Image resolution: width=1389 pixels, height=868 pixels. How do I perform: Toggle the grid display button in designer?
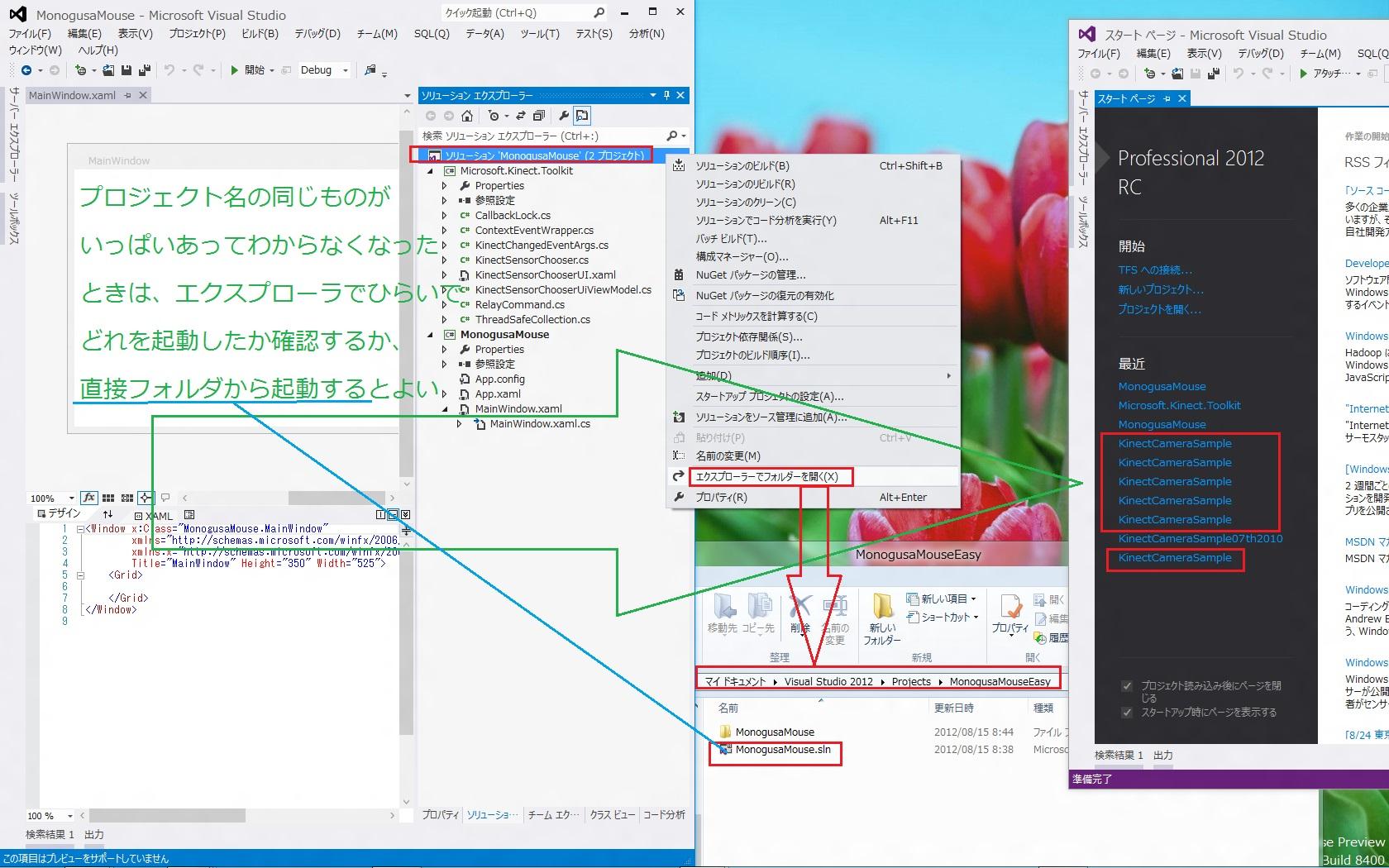pyautogui.click(x=108, y=498)
